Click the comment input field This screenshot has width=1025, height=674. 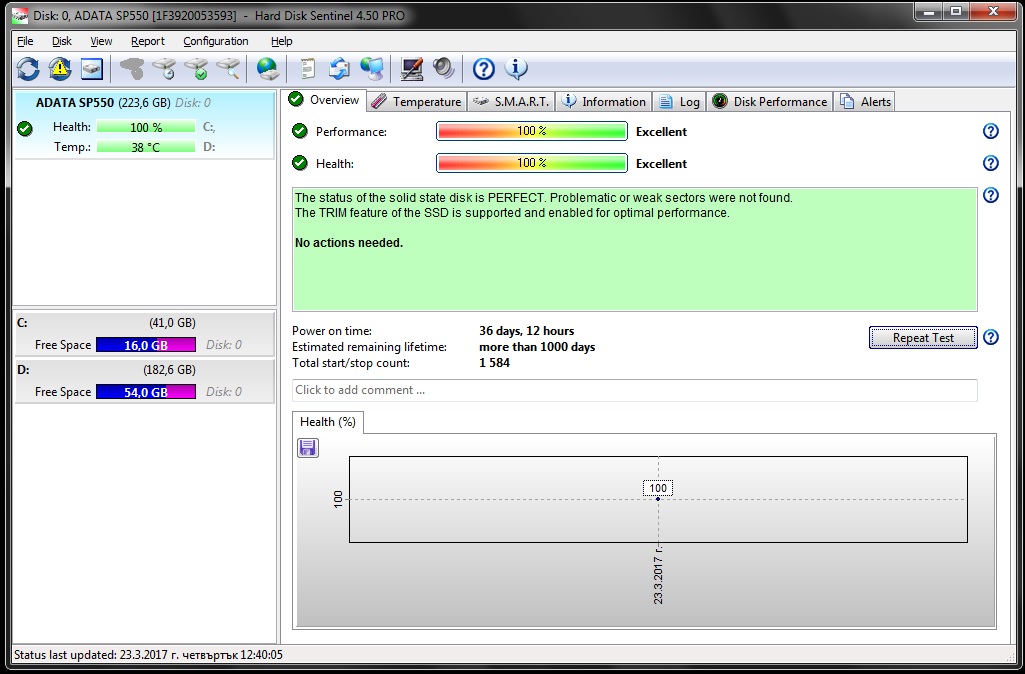[634, 390]
